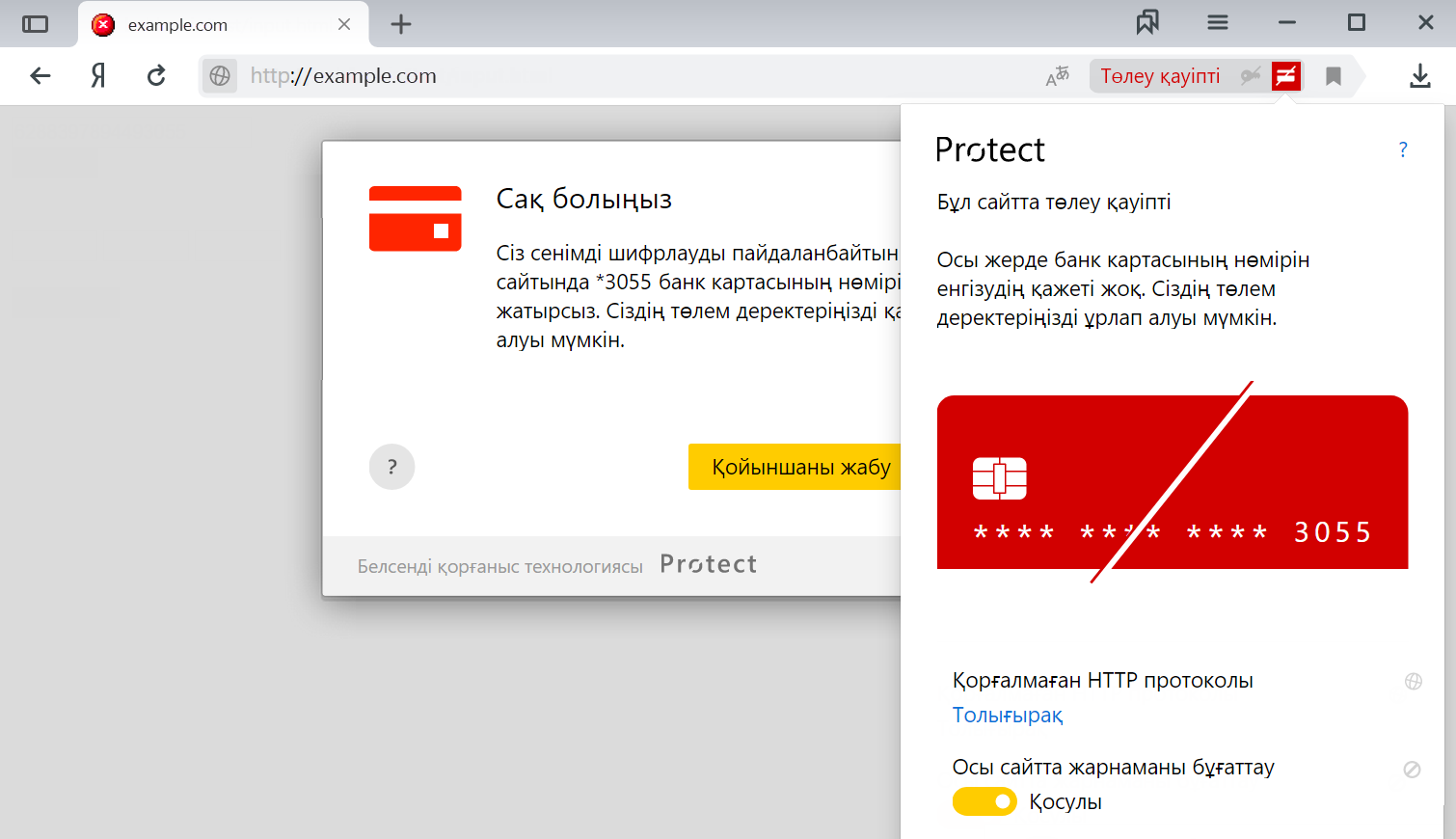Viewport: 1456px width, 839px height.
Task: Click the 'Сақ болыңыз' dialog heading
Action: pyautogui.click(x=584, y=199)
